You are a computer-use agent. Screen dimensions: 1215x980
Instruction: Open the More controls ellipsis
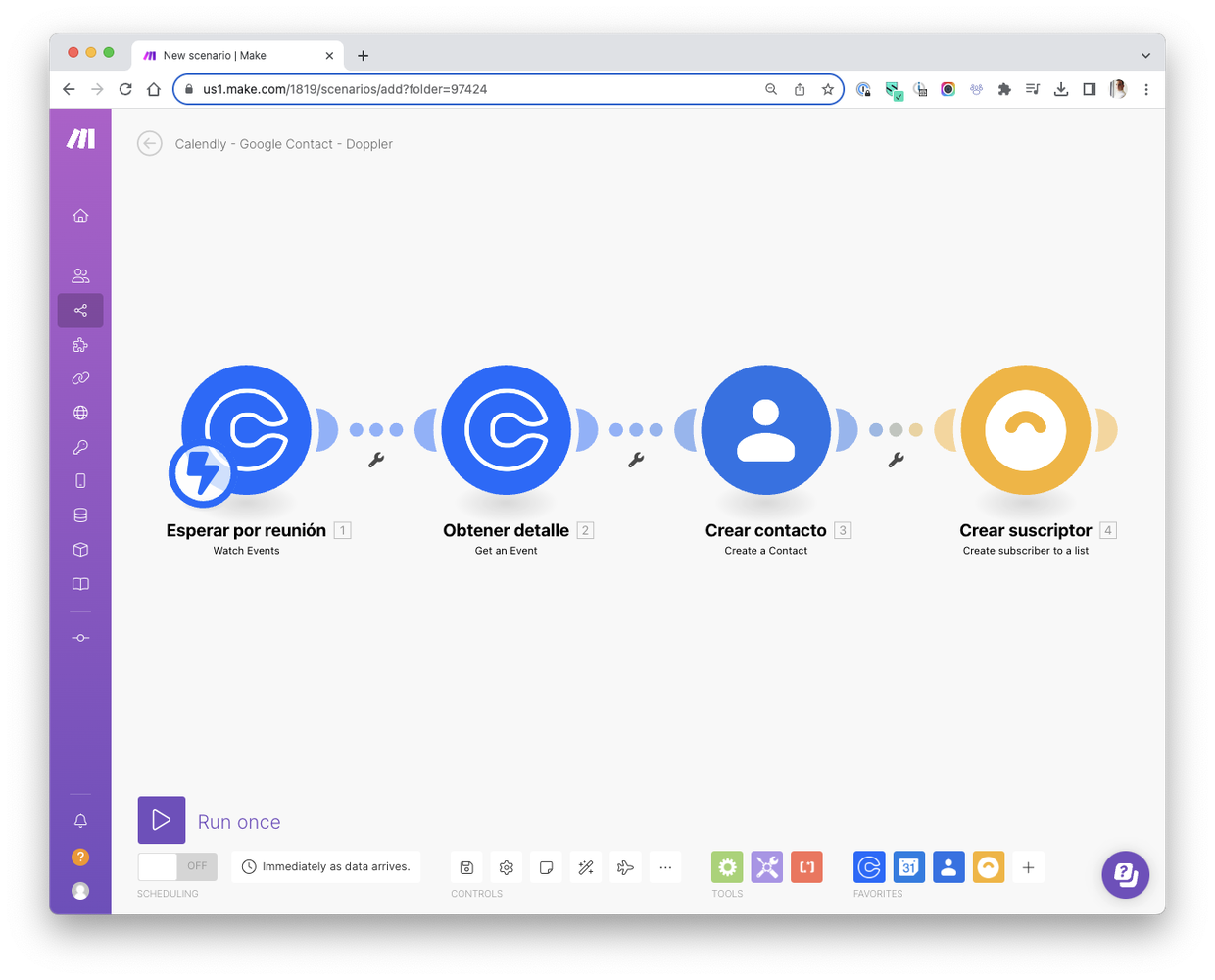pos(665,867)
